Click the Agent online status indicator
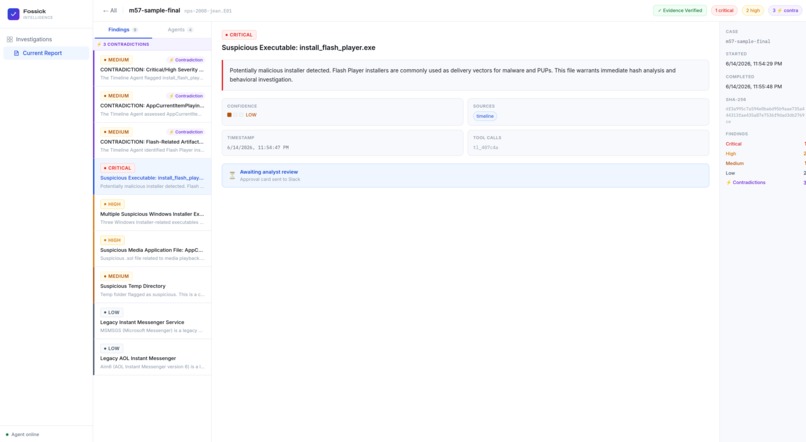The image size is (806, 442). pyautogui.click(x=23, y=434)
